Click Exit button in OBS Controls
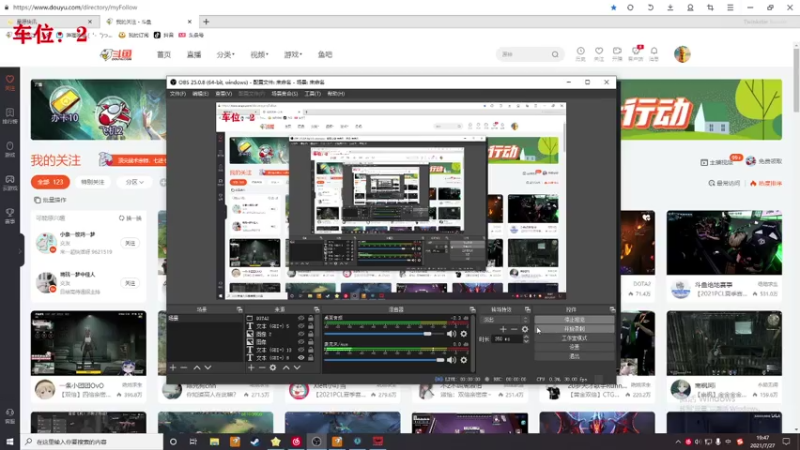 (574, 356)
